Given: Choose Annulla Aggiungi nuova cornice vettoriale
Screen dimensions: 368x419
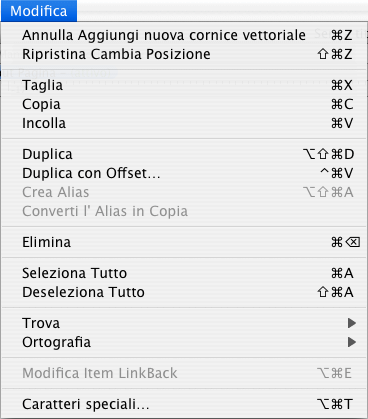Looking at the screenshot, I should coord(184,35).
